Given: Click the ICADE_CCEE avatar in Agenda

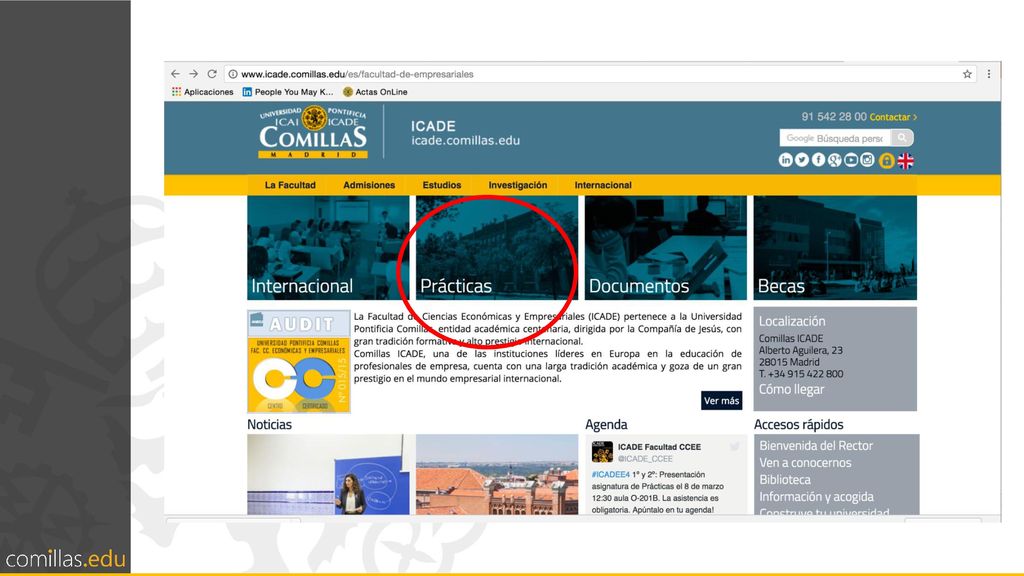Looking at the screenshot, I should click(602, 452).
